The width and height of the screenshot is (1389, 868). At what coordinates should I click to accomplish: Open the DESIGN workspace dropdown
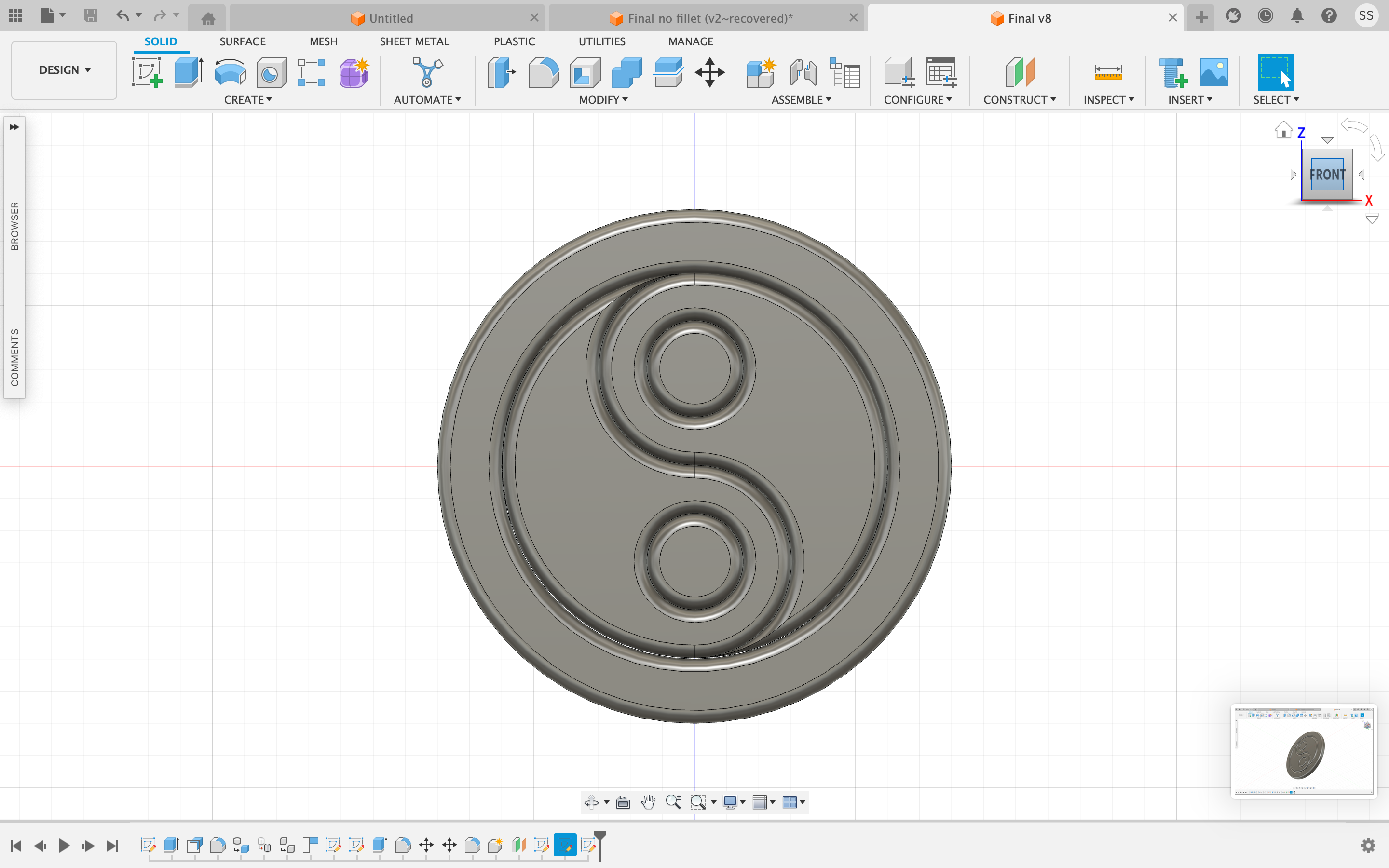point(64,70)
